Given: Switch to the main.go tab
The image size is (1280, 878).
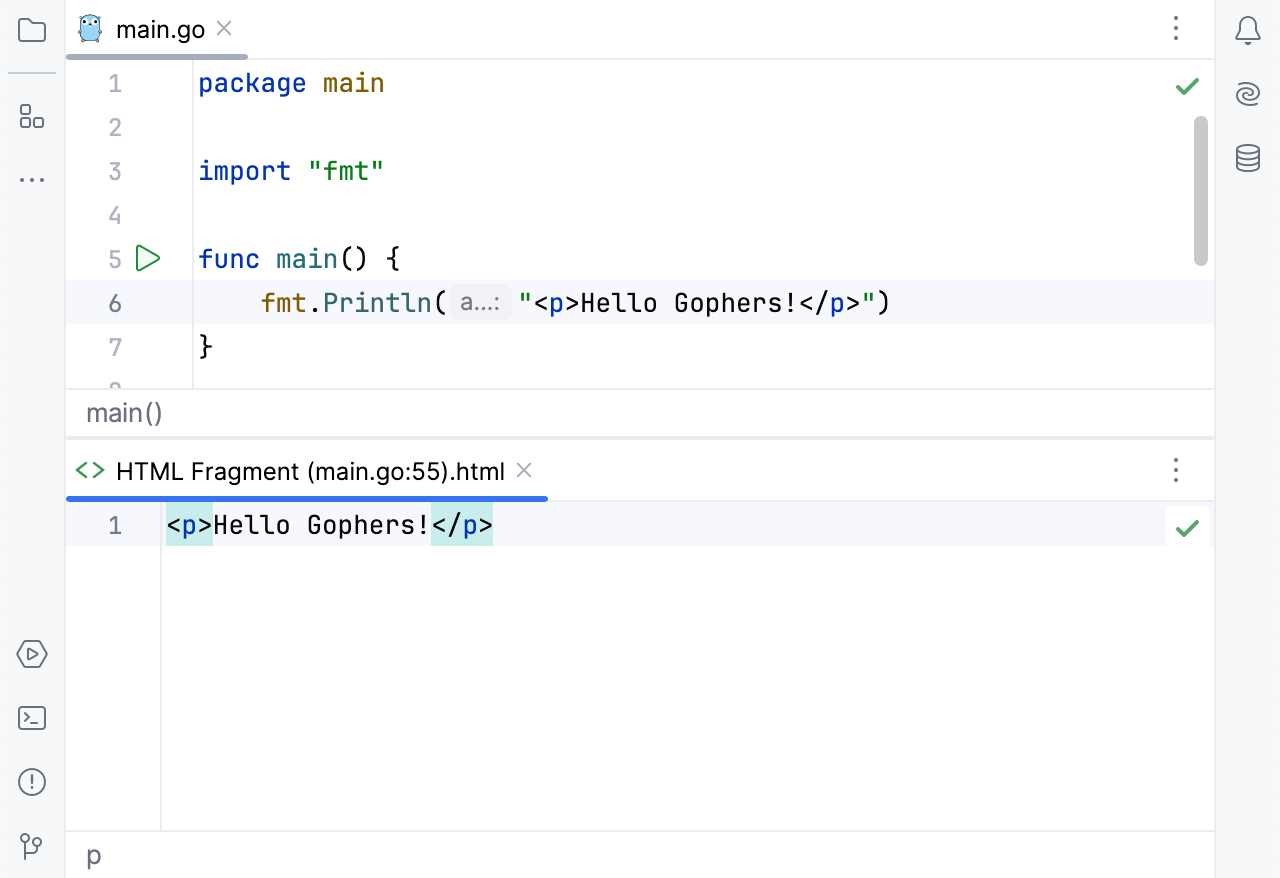Looking at the screenshot, I should [160, 29].
